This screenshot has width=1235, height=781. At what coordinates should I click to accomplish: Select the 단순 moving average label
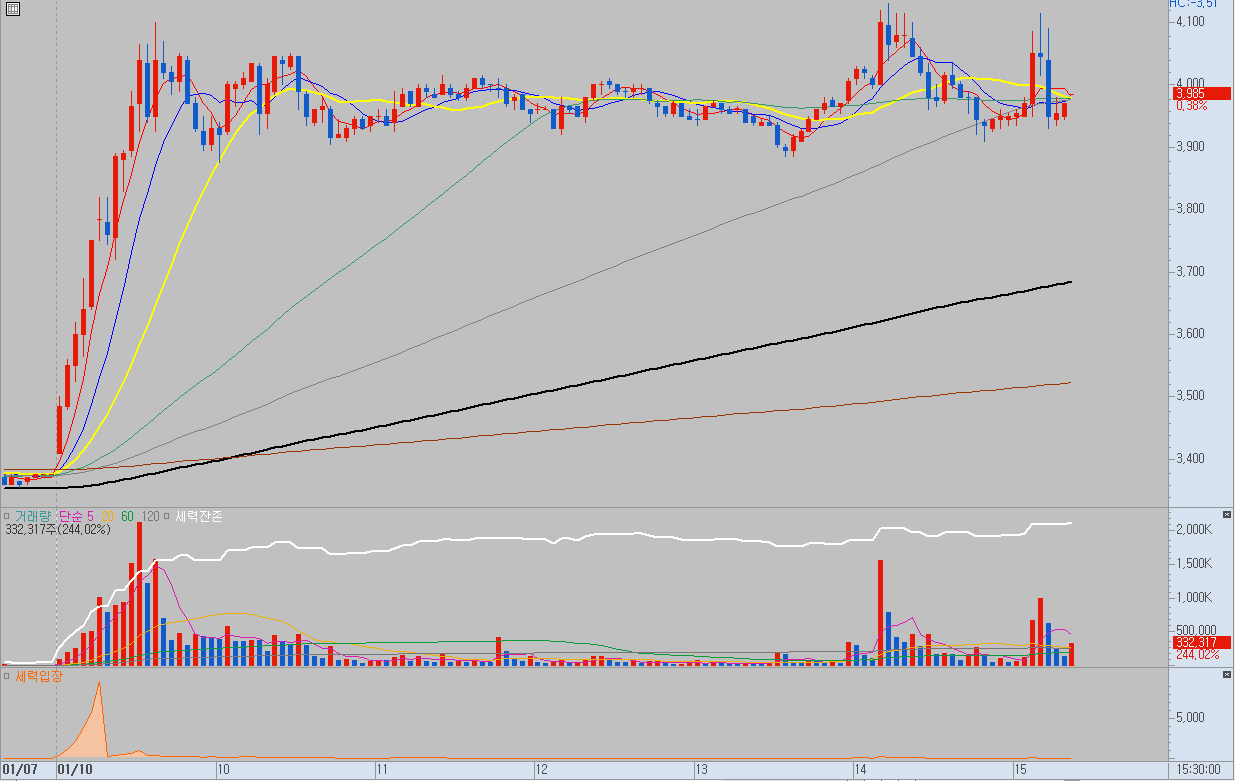point(70,516)
